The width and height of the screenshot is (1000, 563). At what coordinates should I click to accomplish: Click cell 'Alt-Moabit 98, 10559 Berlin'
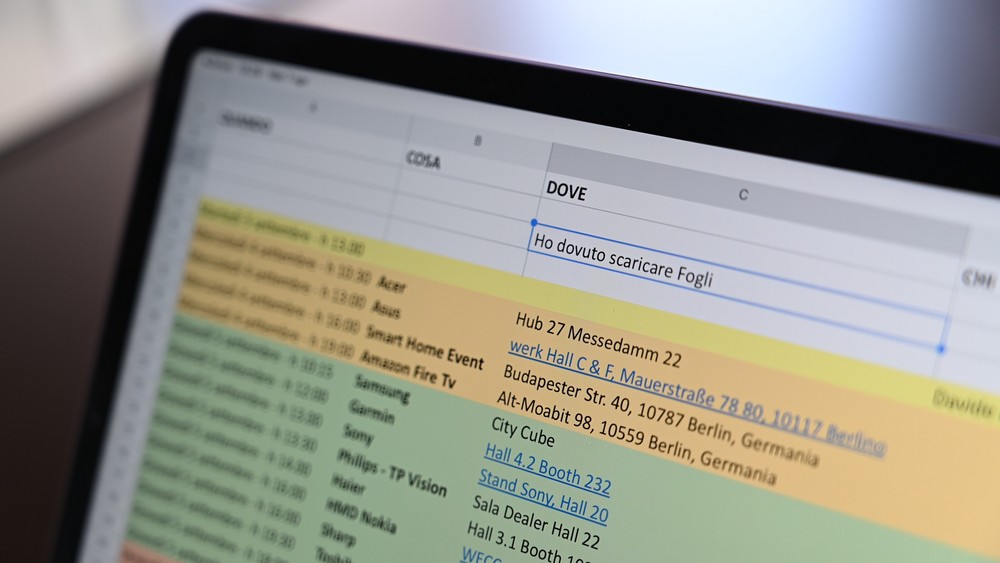636,437
